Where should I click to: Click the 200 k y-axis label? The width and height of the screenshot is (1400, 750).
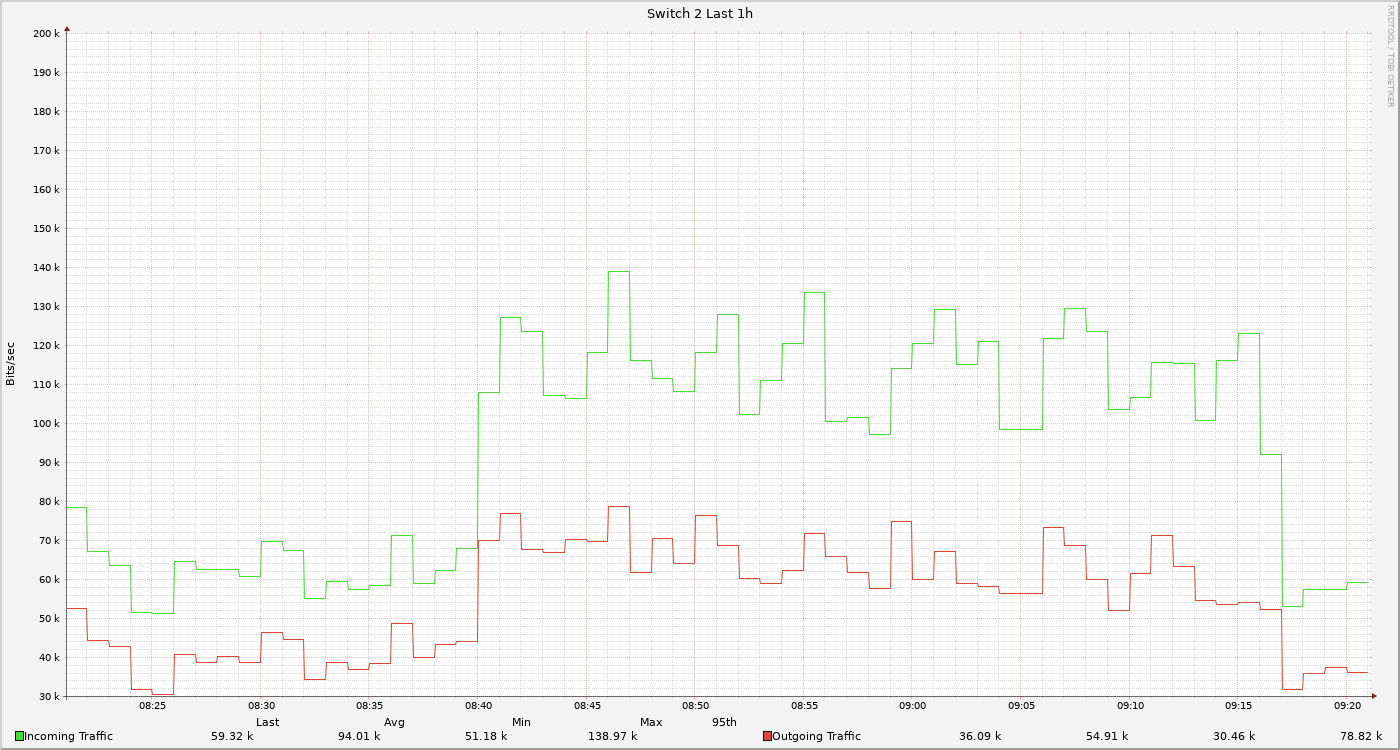(x=46, y=34)
